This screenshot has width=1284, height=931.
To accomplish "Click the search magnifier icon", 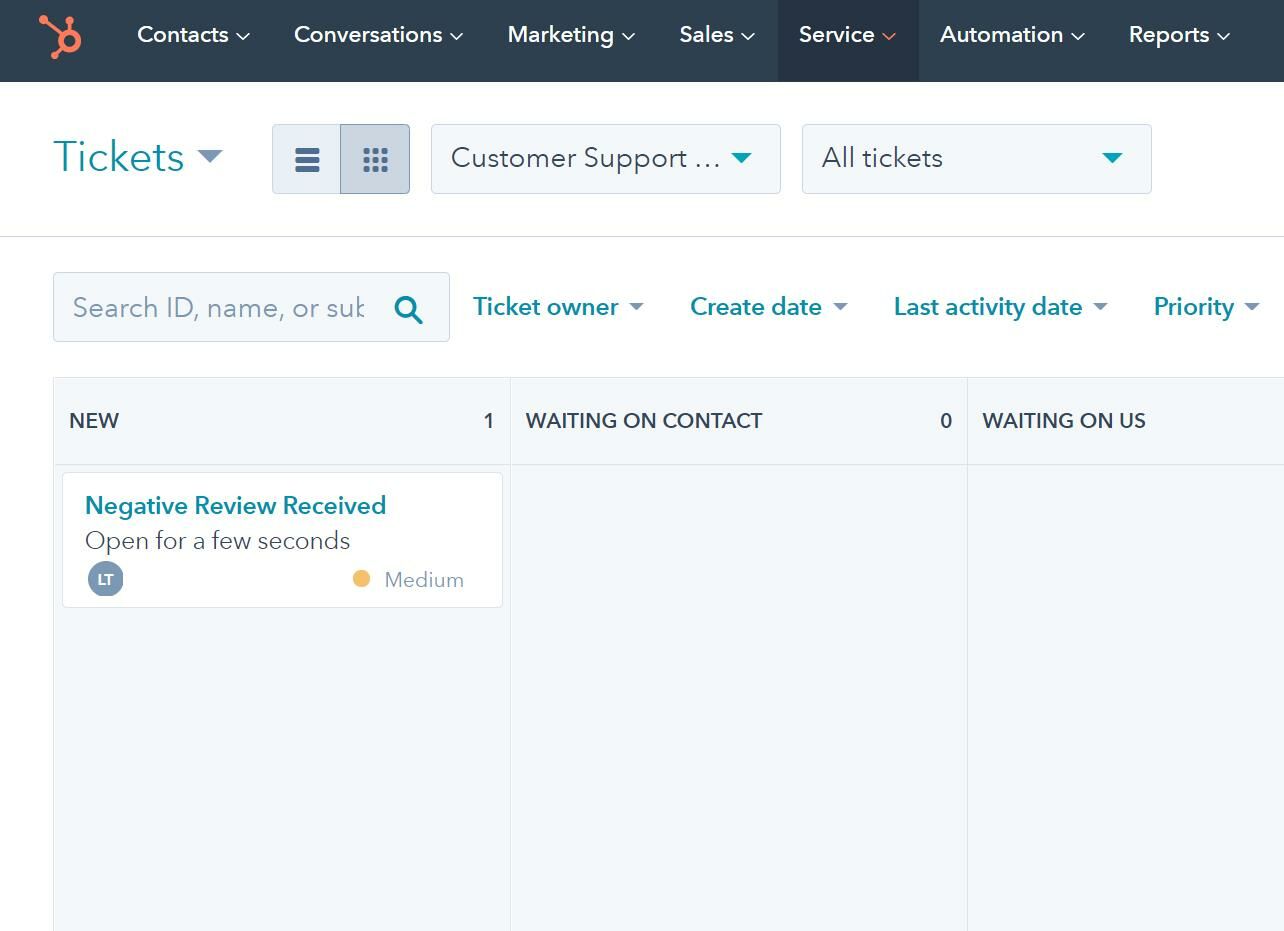I will pyautogui.click(x=408, y=309).
